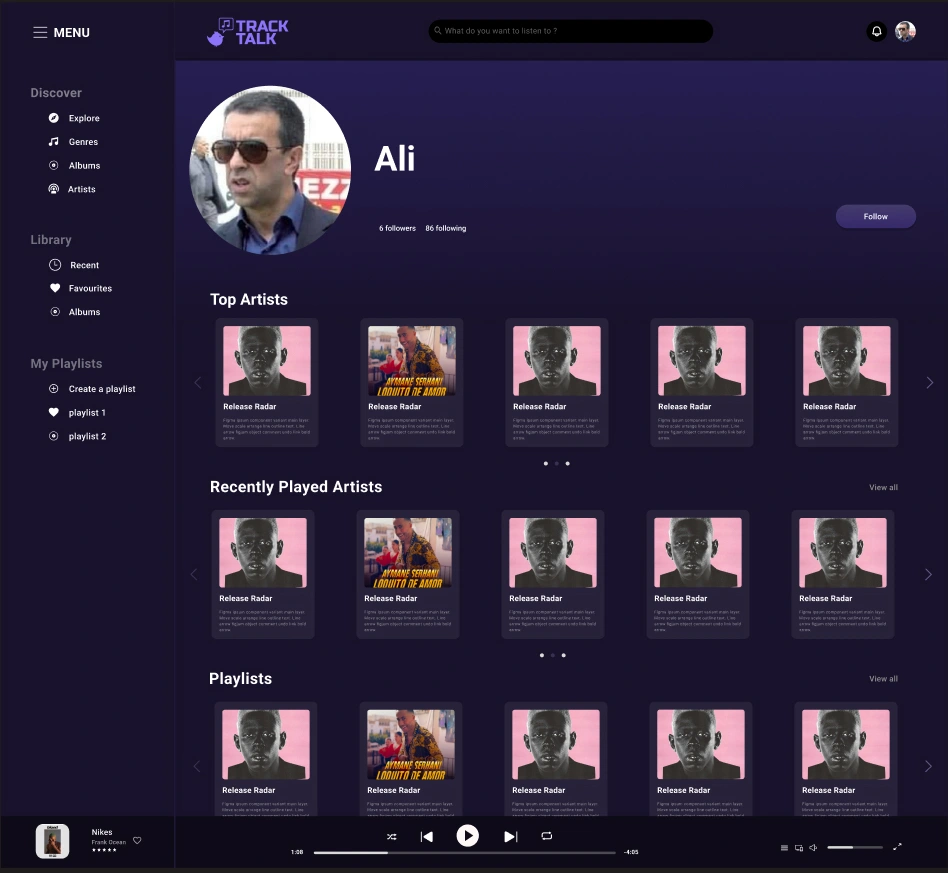
Task: Click the Genres music note icon
Action: tap(54, 141)
